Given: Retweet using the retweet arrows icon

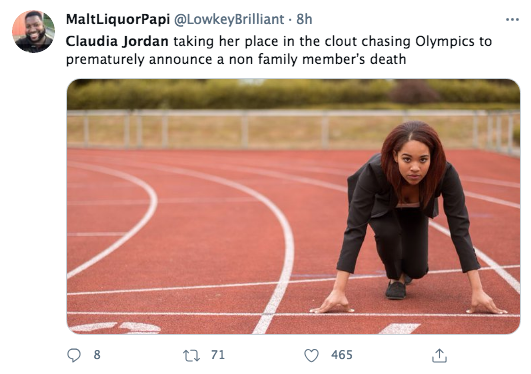Looking at the screenshot, I should click(x=191, y=356).
